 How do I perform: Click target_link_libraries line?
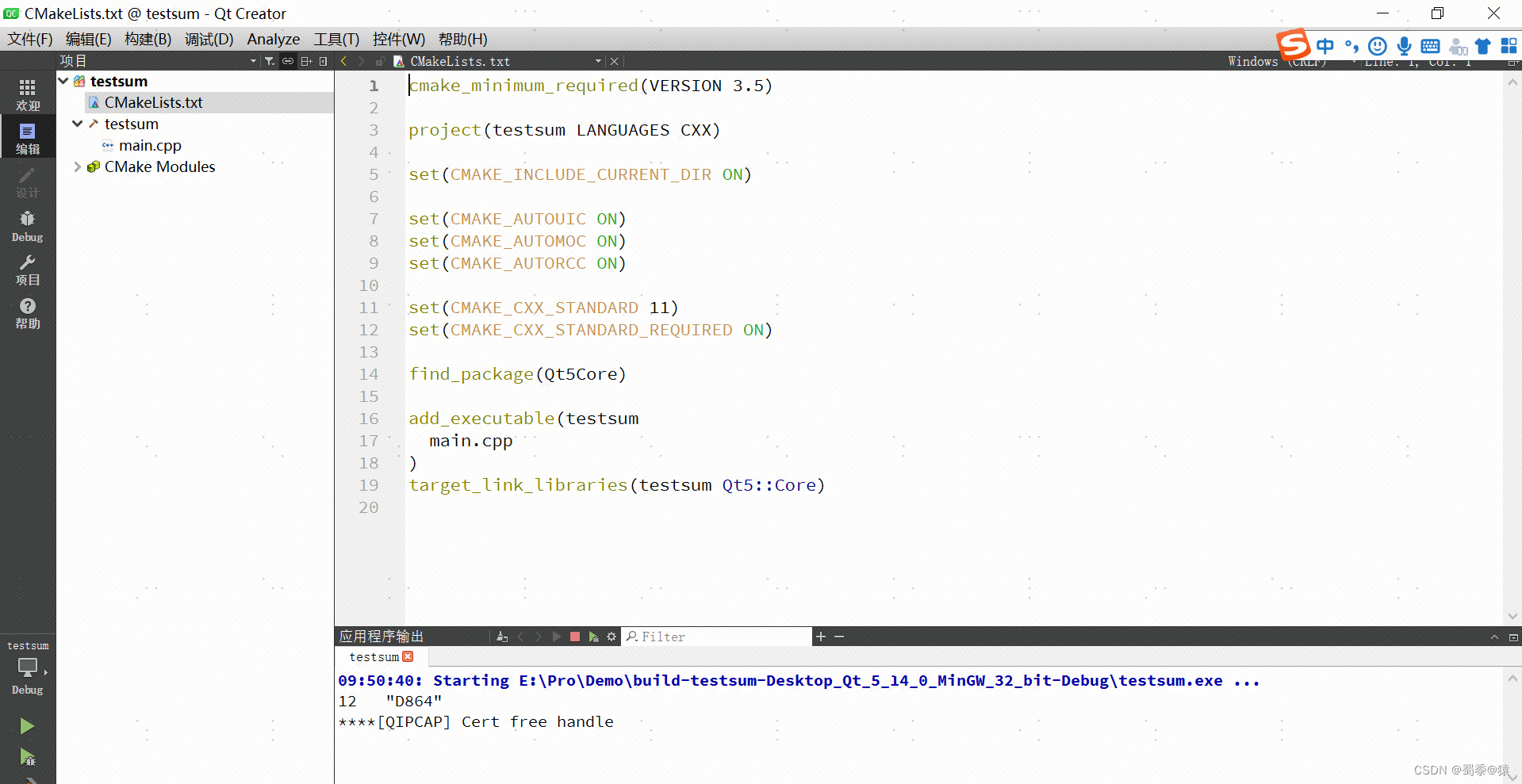pos(616,485)
